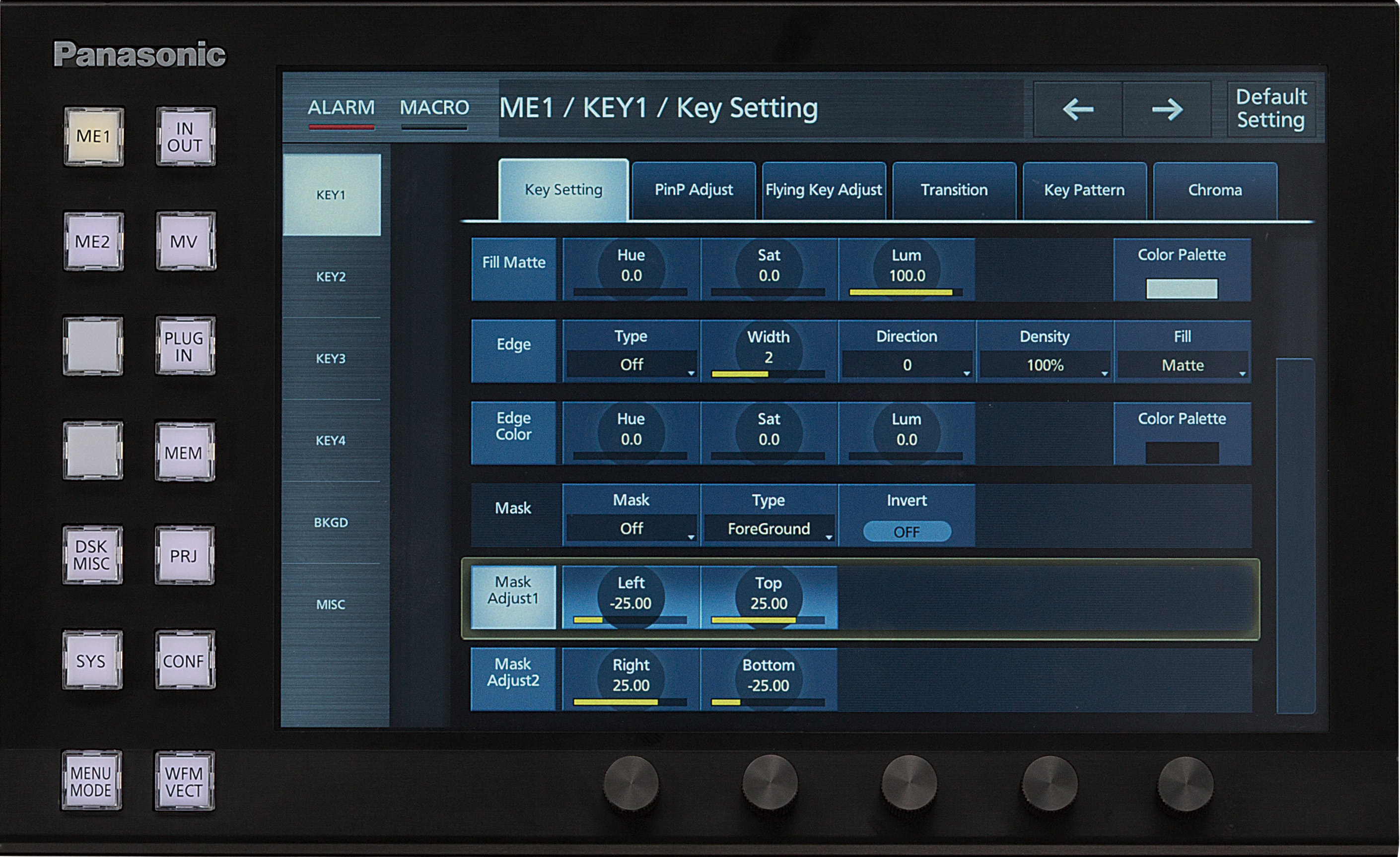Select the Edge Color Hue control
The image size is (1400, 857).
[631, 433]
